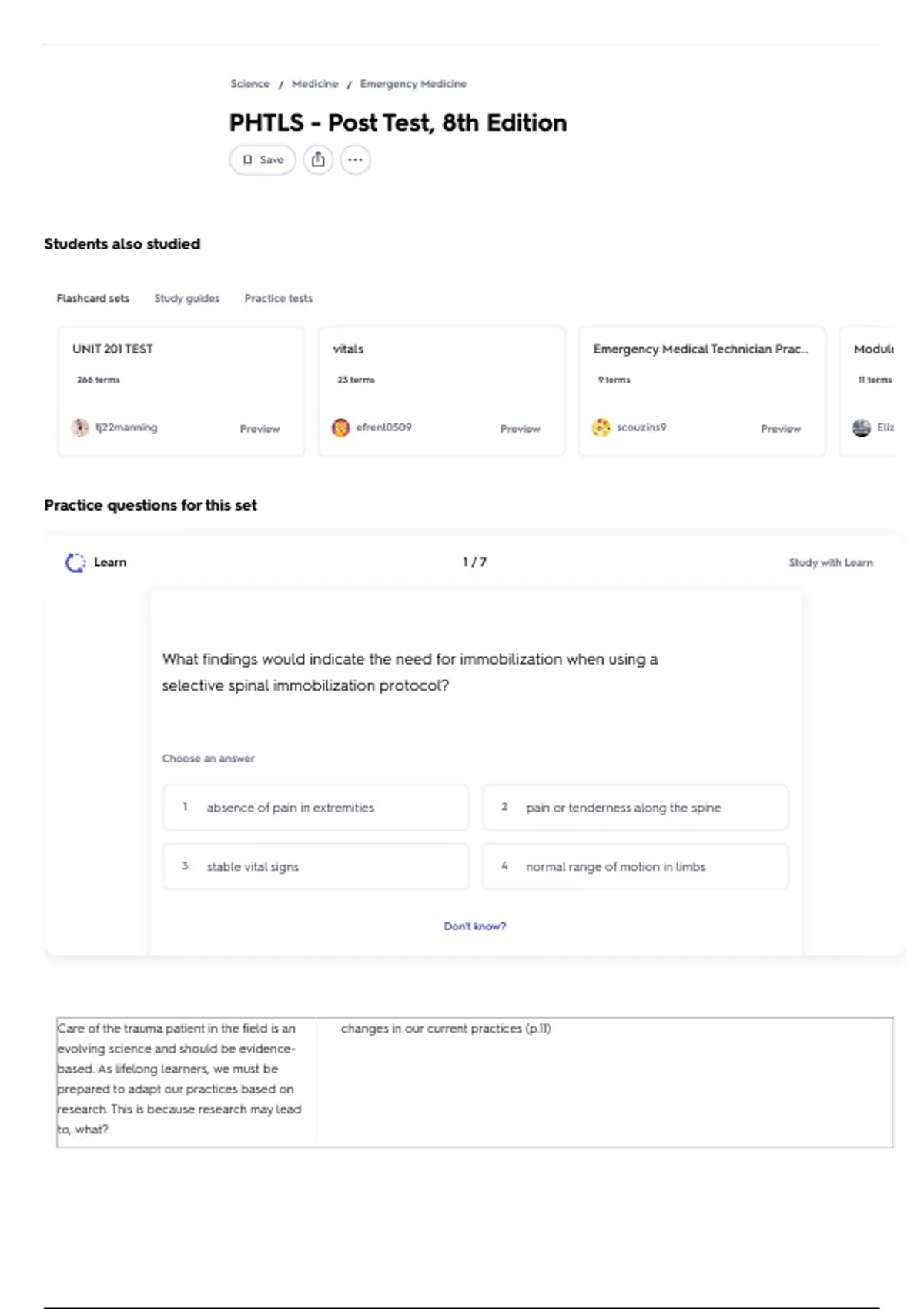Preview the UNIT 201 TEST set
This screenshot has width=924, height=1309.
point(259,429)
